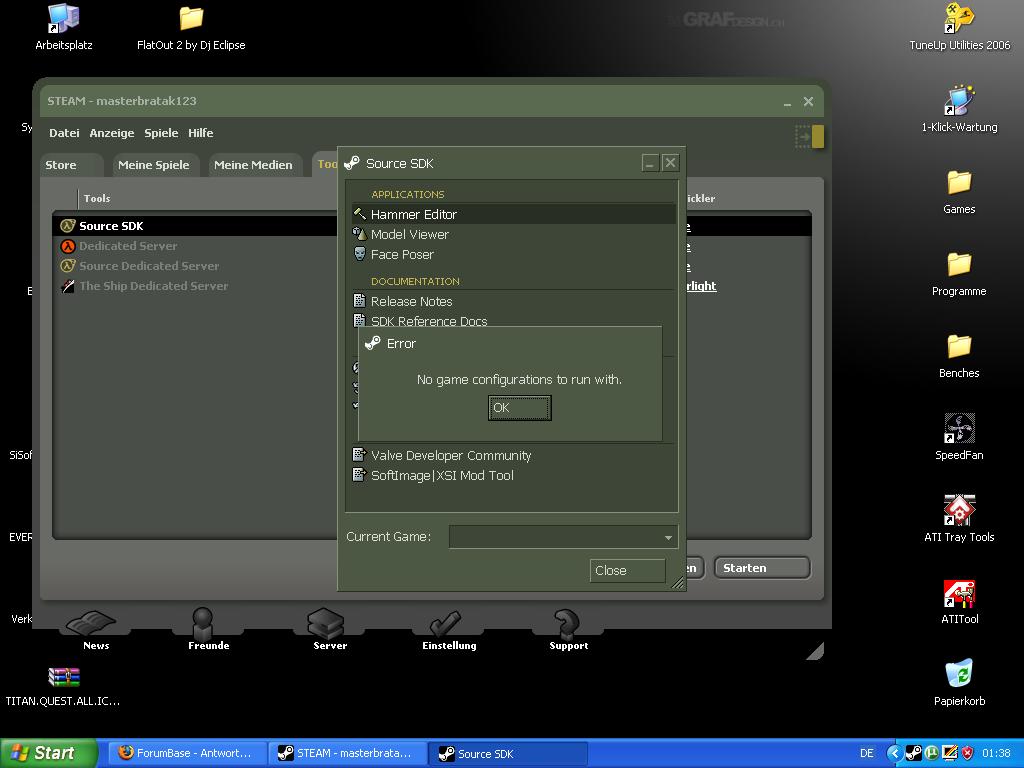Switch to ForumBase taskbar window

(x=187, y=753)
